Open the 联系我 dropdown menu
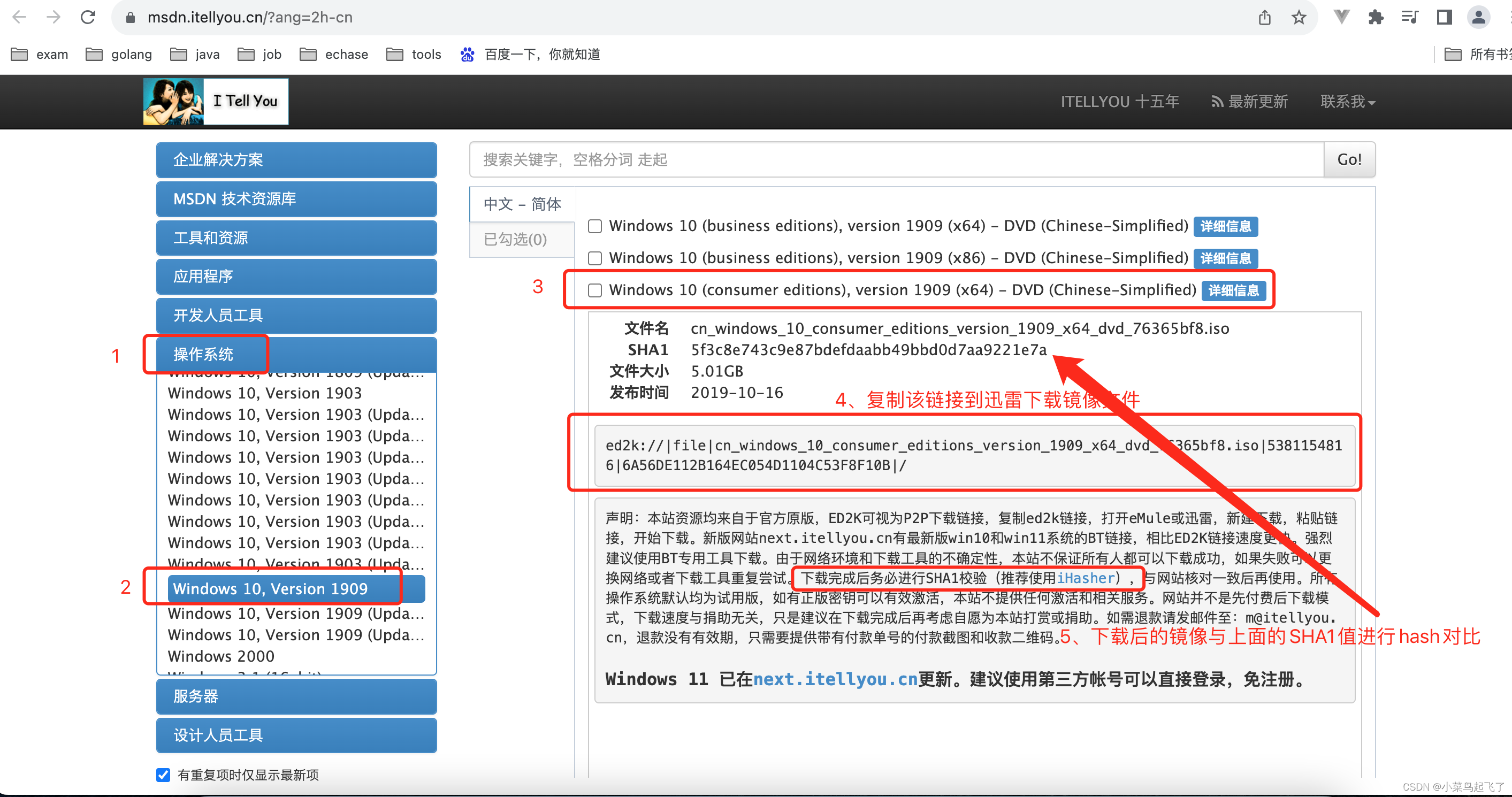 point(1347,102)
